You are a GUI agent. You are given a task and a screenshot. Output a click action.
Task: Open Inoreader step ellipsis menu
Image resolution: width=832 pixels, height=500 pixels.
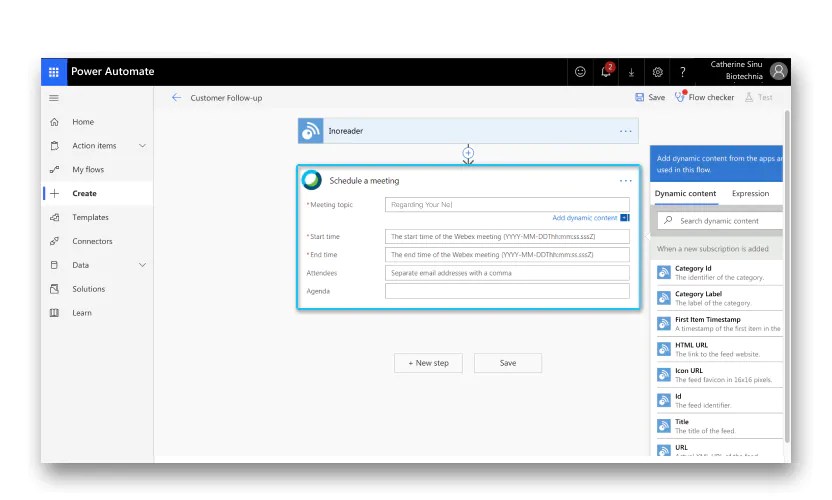626,131
